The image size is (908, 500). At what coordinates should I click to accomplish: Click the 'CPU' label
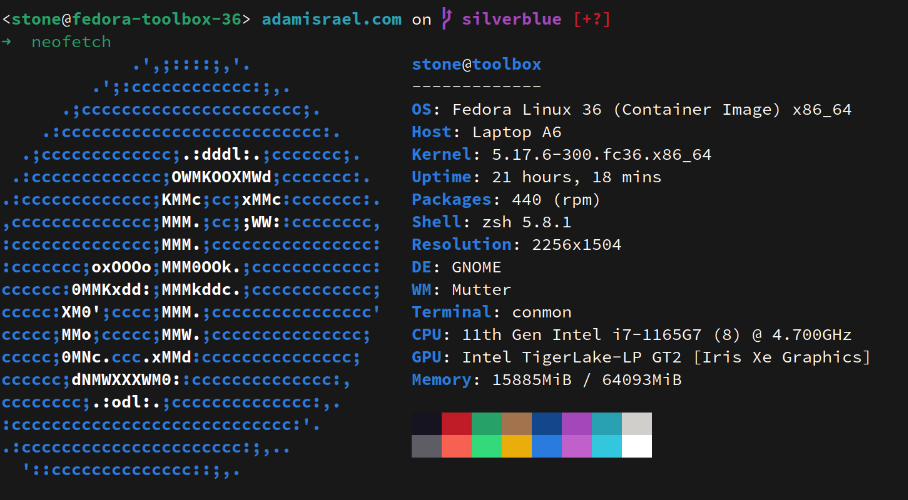[x=427, y=335]
